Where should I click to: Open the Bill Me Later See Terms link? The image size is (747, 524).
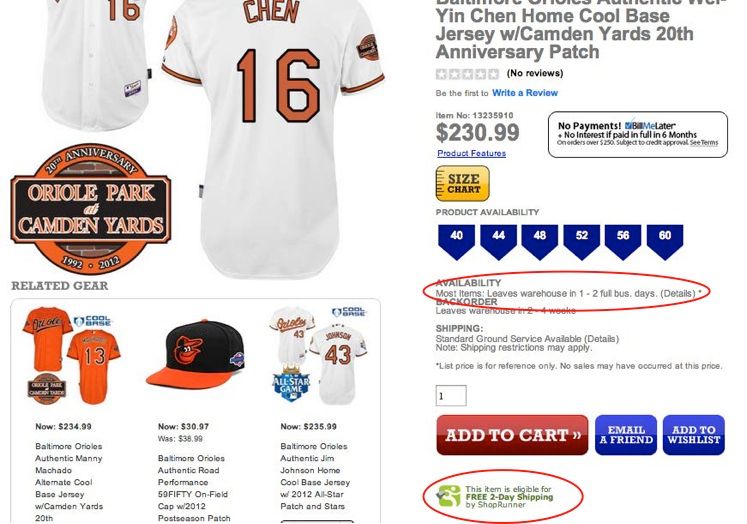pos(704,142)
